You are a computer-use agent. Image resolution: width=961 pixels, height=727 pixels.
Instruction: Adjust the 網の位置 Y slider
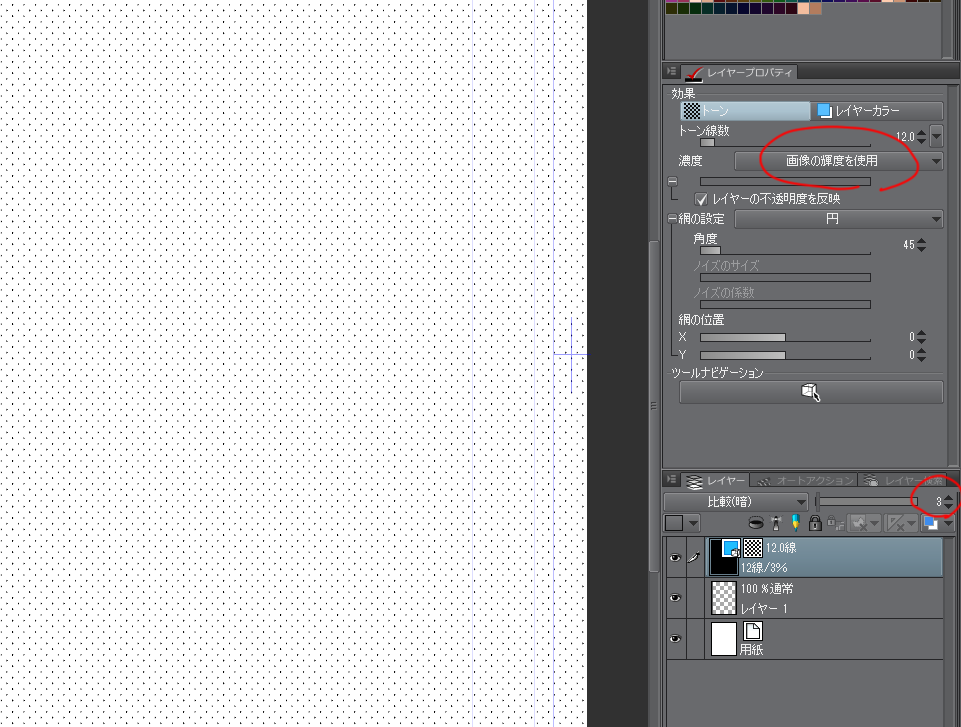tap(785, 356)
